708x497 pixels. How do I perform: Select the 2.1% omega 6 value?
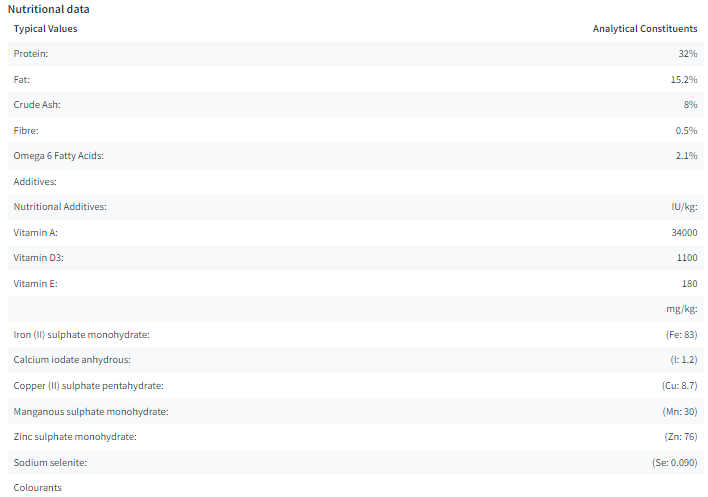686,156
